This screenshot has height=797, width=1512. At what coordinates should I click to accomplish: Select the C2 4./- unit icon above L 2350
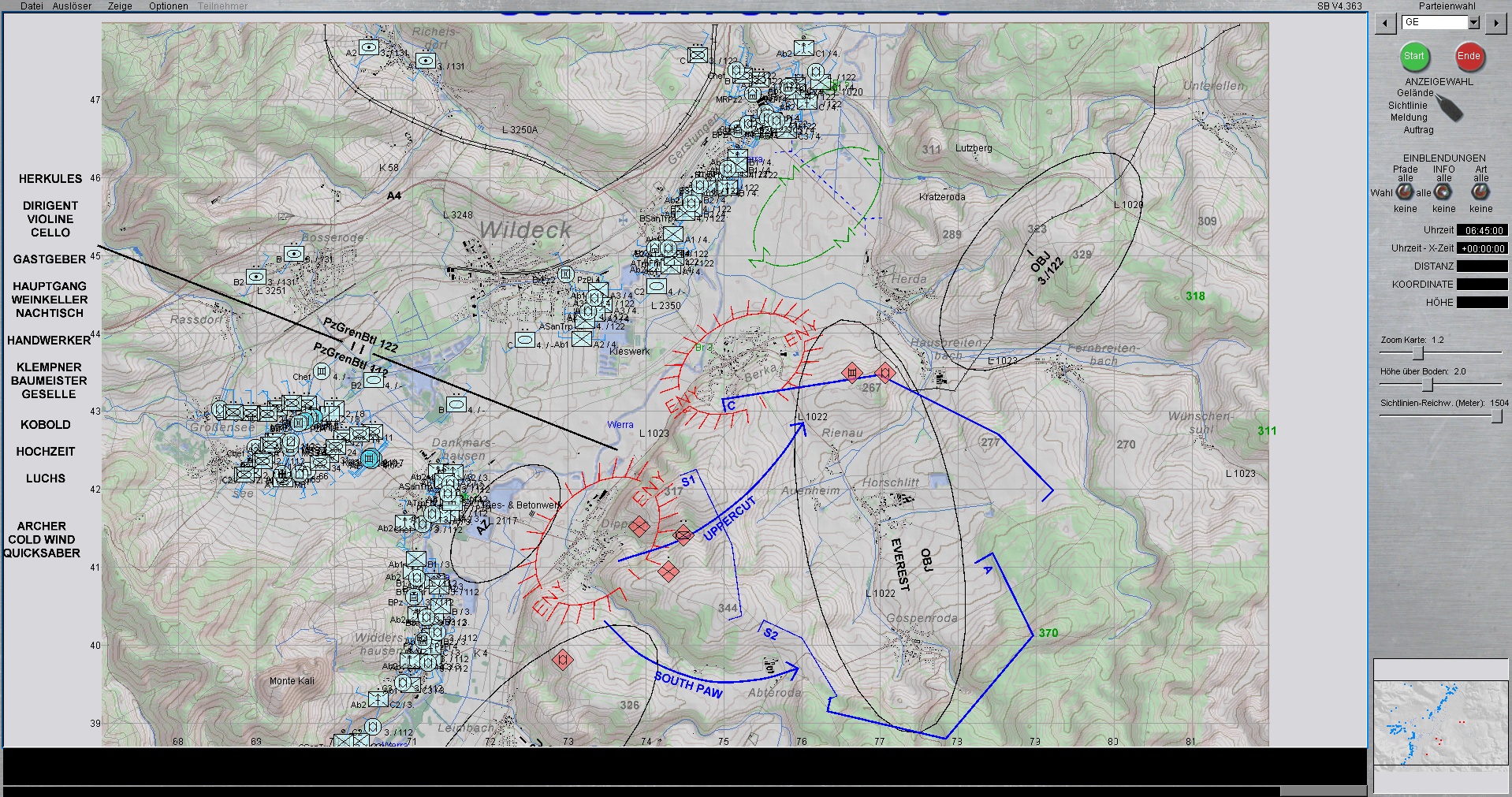pos(656,286)
